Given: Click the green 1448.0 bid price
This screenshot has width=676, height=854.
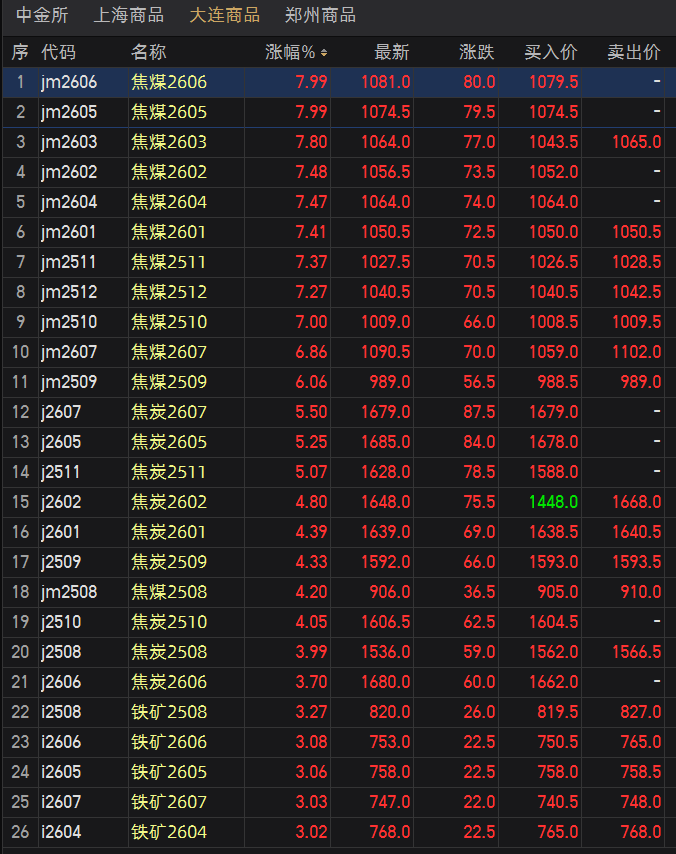Looking at the screenshot, I should [554, 502].
